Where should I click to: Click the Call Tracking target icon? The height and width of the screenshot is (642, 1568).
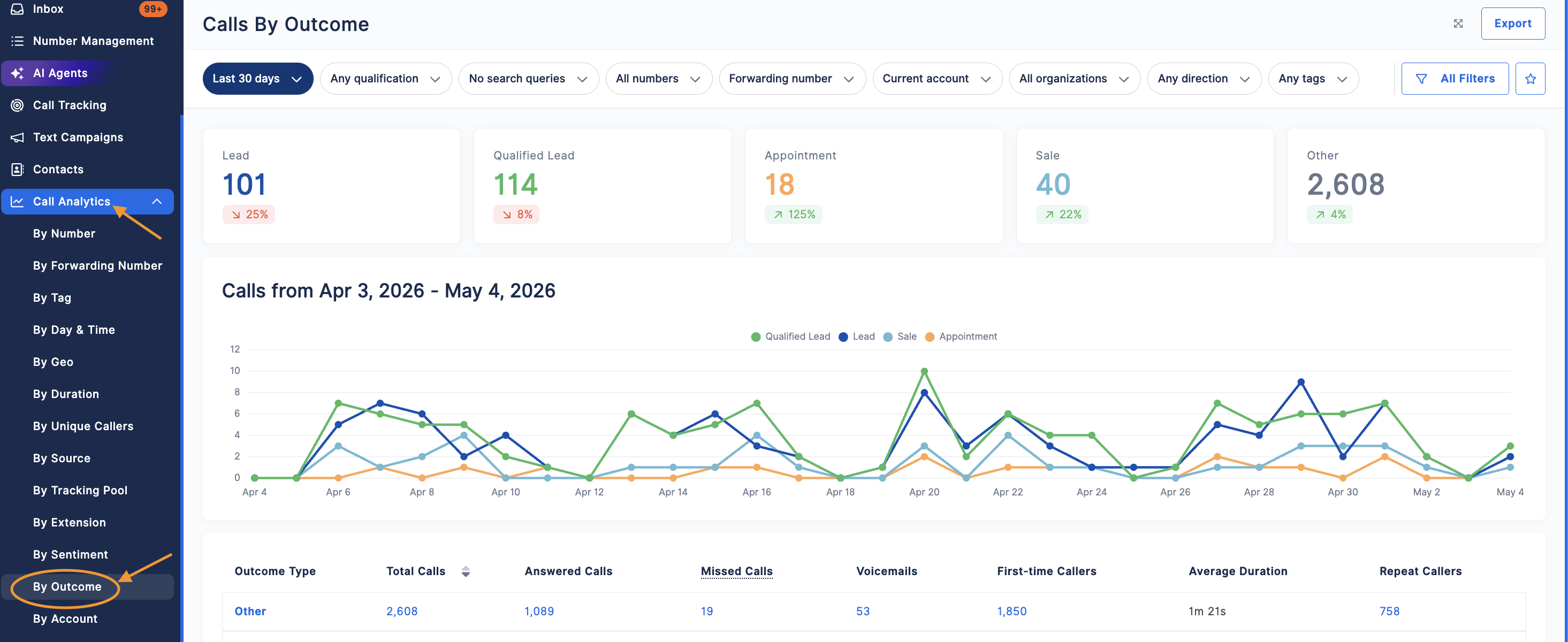tap(17, 105)
